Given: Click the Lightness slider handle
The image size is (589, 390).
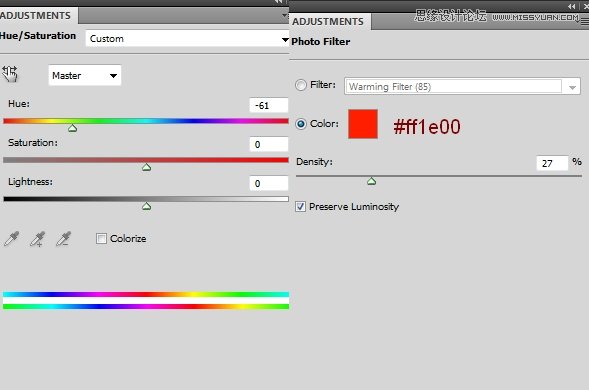Looking at the screenshot, I should (x=146, y=207).
